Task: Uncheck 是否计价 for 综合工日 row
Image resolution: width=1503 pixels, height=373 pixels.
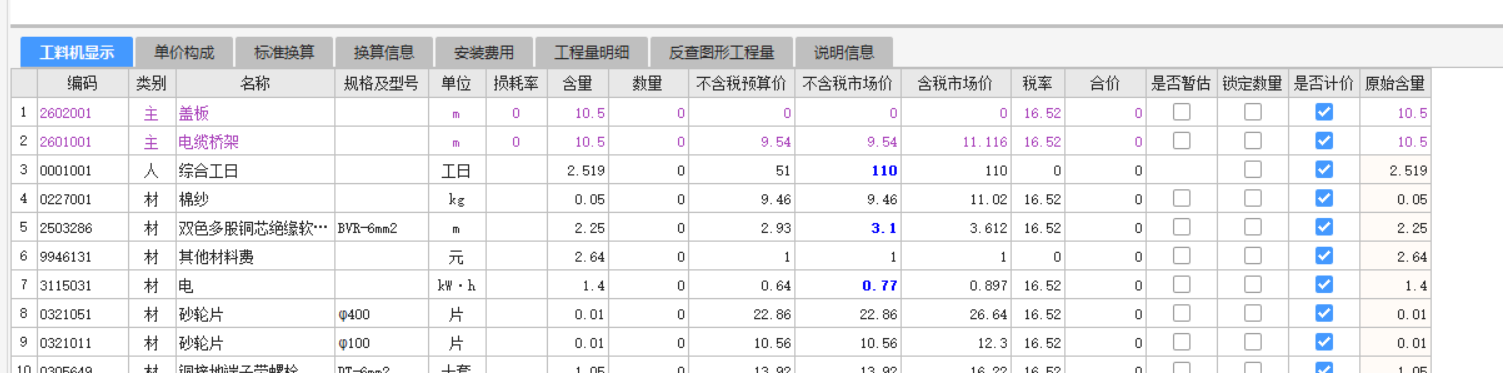Action: pos(1324,170)
